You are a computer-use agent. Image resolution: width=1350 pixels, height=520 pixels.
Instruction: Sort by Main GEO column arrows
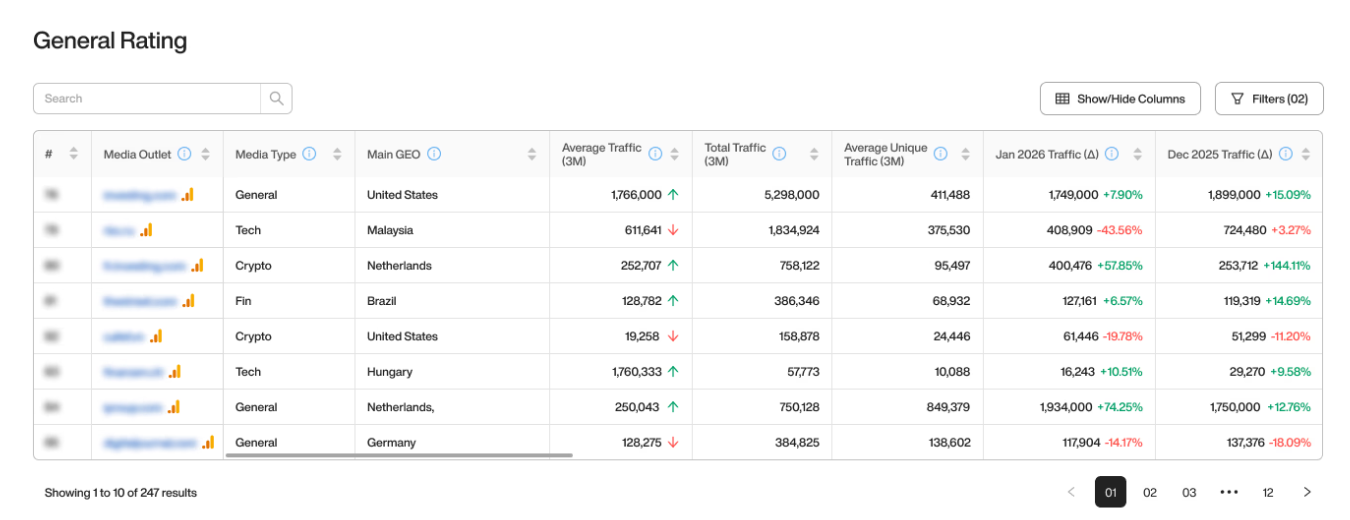(531, 154)
